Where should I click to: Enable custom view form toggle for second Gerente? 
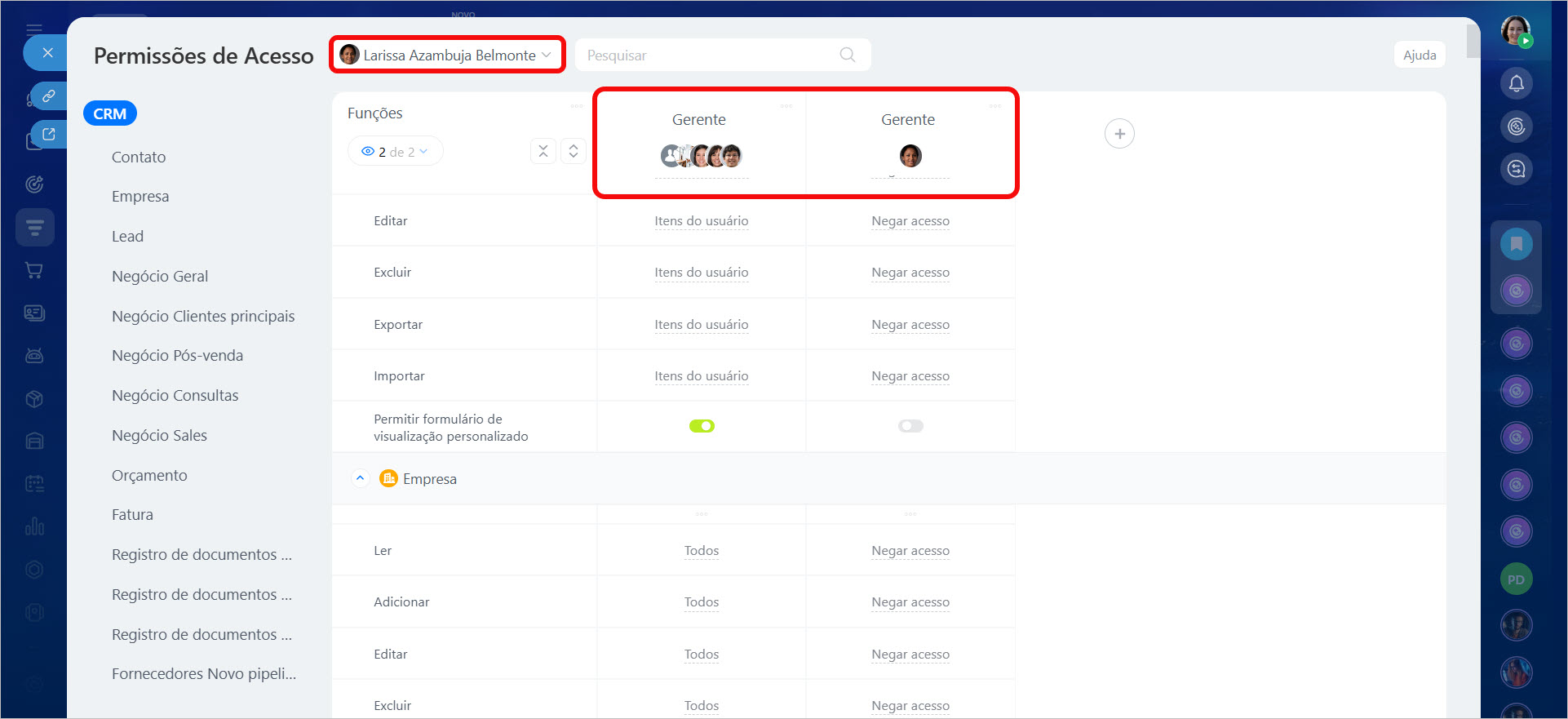(910, 426)
